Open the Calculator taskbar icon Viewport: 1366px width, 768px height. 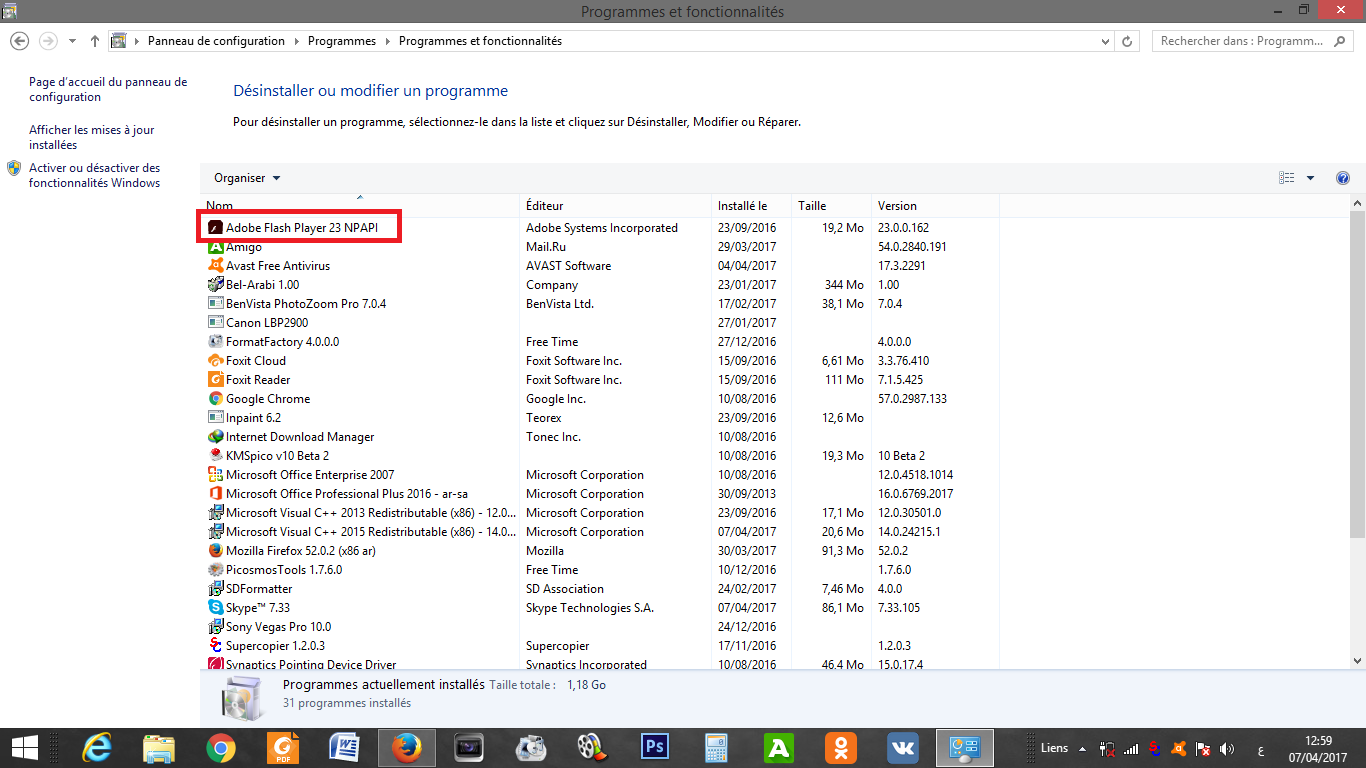(717, 747)
